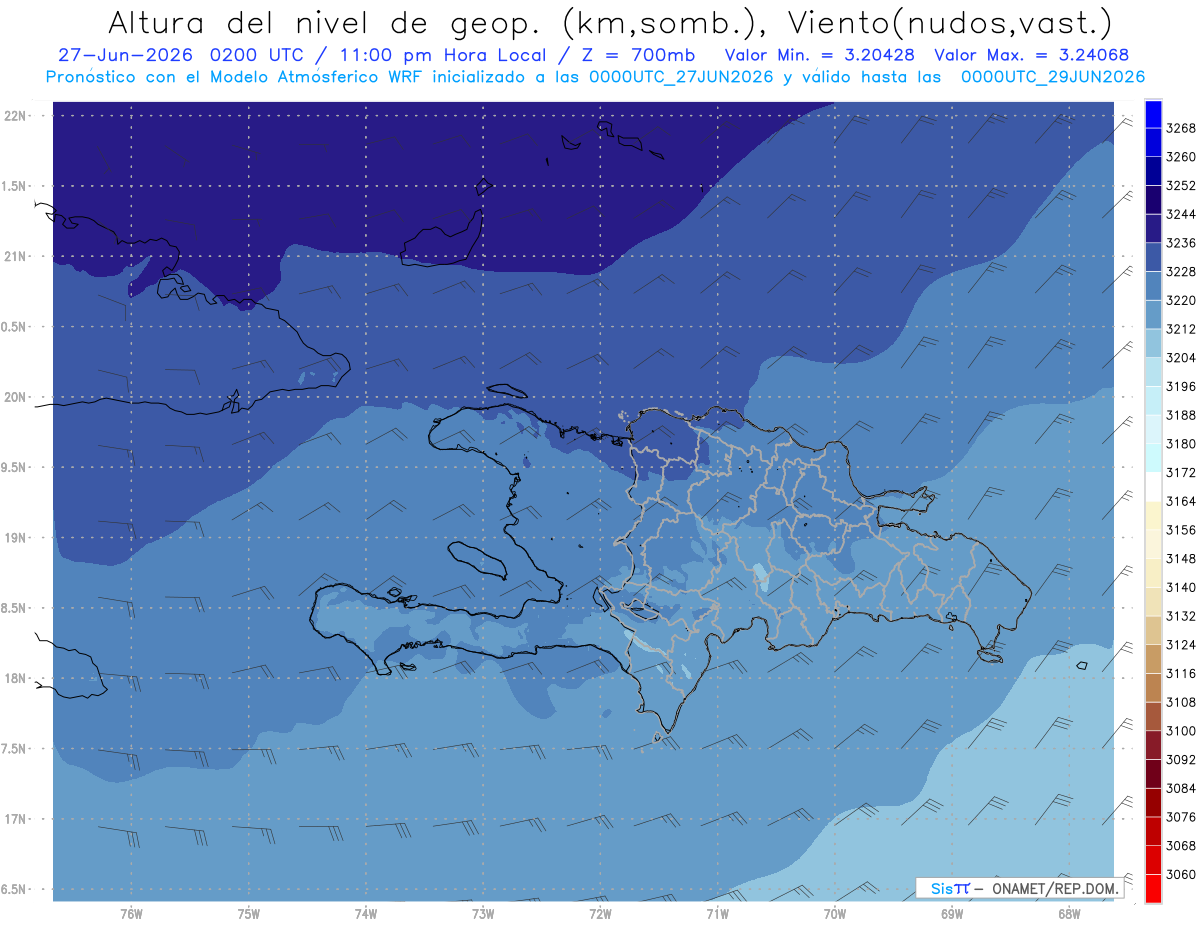This screenshot has height=927, width=1200.
Task: Click the '3228' color bar value
Action: 1181,272
